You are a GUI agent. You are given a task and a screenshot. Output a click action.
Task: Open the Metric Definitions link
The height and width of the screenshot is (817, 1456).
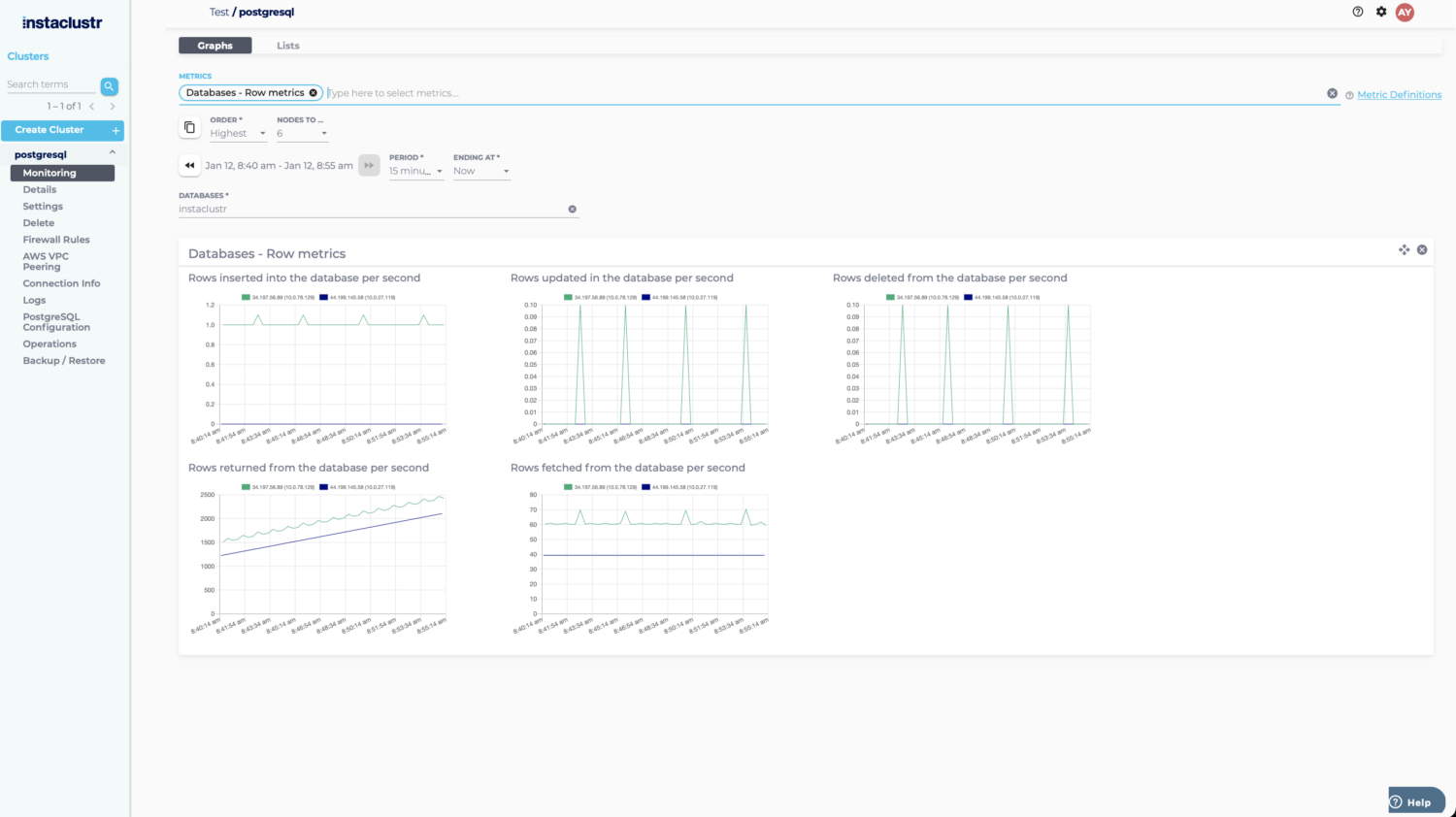pos(1399,94)
